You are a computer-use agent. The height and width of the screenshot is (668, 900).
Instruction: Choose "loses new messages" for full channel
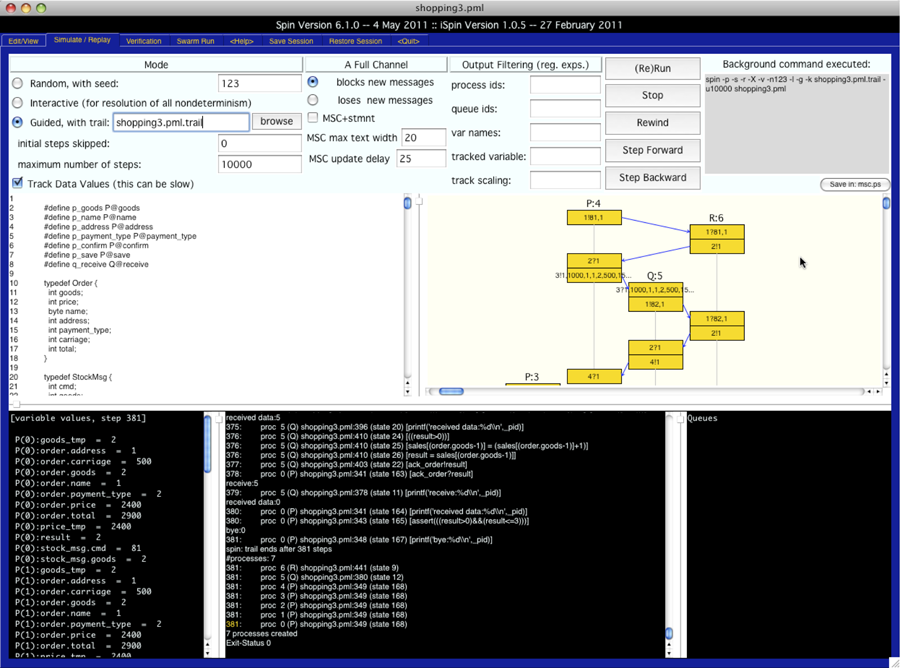coord(313,100)
